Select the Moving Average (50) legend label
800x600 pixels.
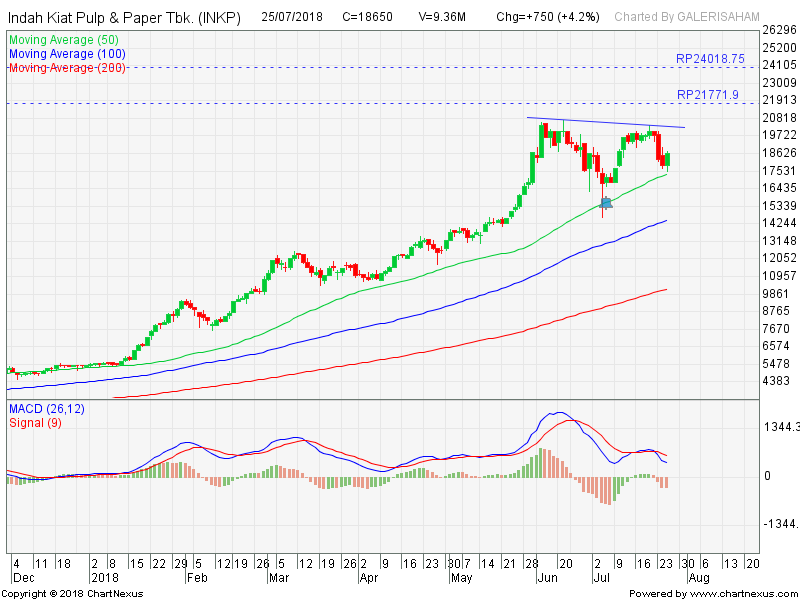click(63, 40)
